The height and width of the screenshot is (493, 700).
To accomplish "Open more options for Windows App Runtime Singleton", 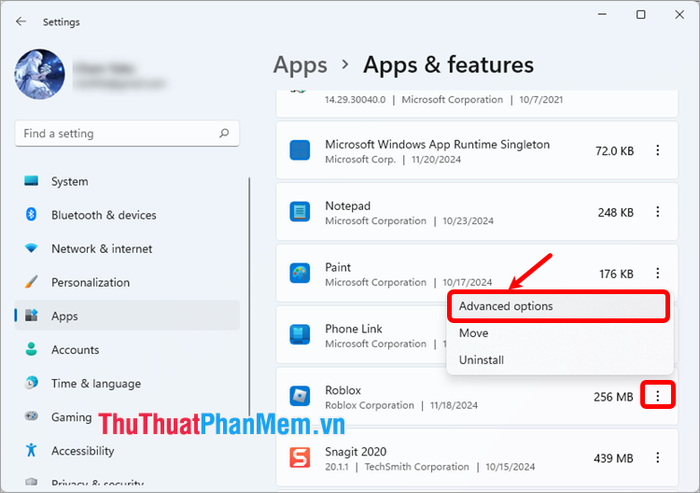I will (658, 150).
